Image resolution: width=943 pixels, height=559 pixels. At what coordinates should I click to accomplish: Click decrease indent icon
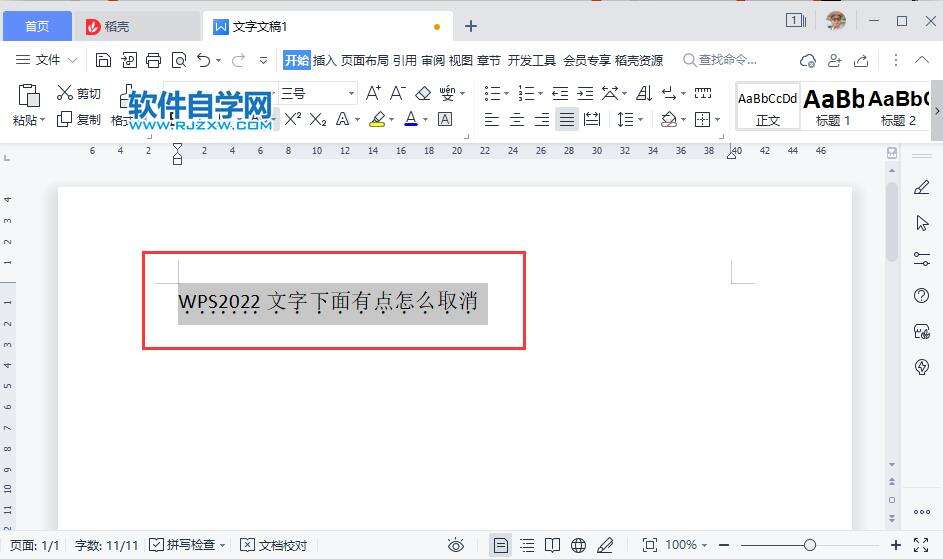[560, 93]
